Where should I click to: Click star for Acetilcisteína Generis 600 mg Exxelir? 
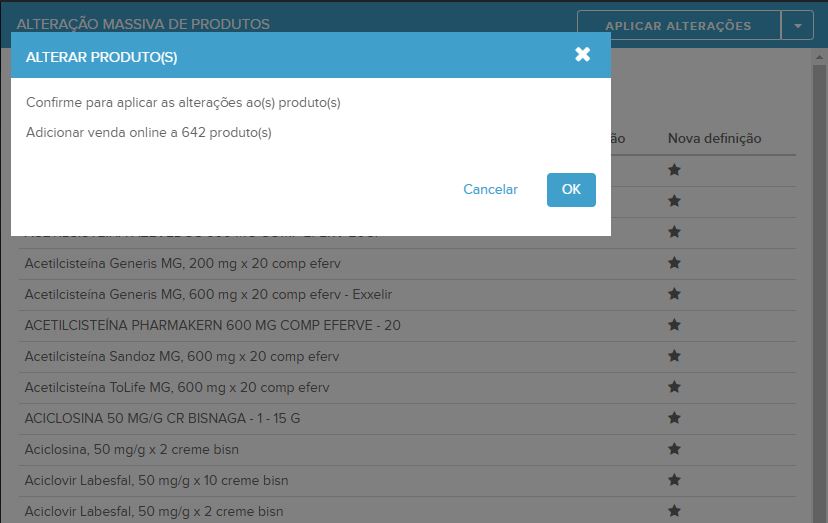pyautogui.click(x=674, y=294)
